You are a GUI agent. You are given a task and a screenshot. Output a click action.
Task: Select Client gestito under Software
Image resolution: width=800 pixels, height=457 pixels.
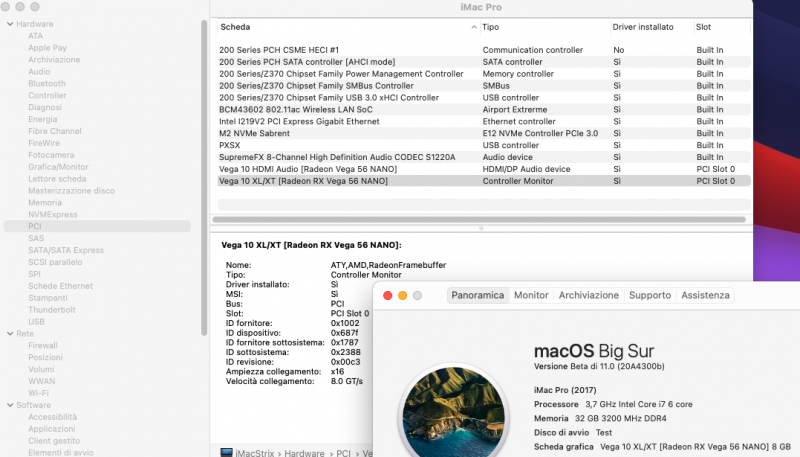54,441
